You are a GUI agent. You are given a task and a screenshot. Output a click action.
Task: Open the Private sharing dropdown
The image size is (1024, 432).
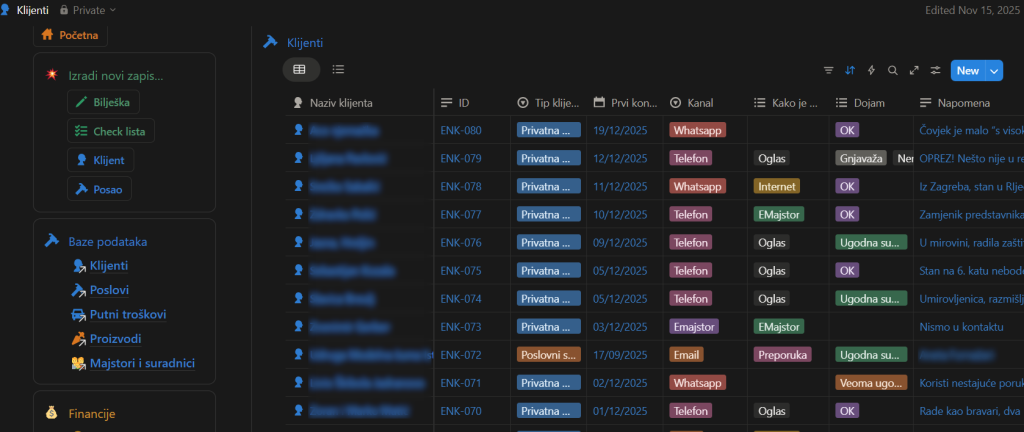click(x=88, y=9)
